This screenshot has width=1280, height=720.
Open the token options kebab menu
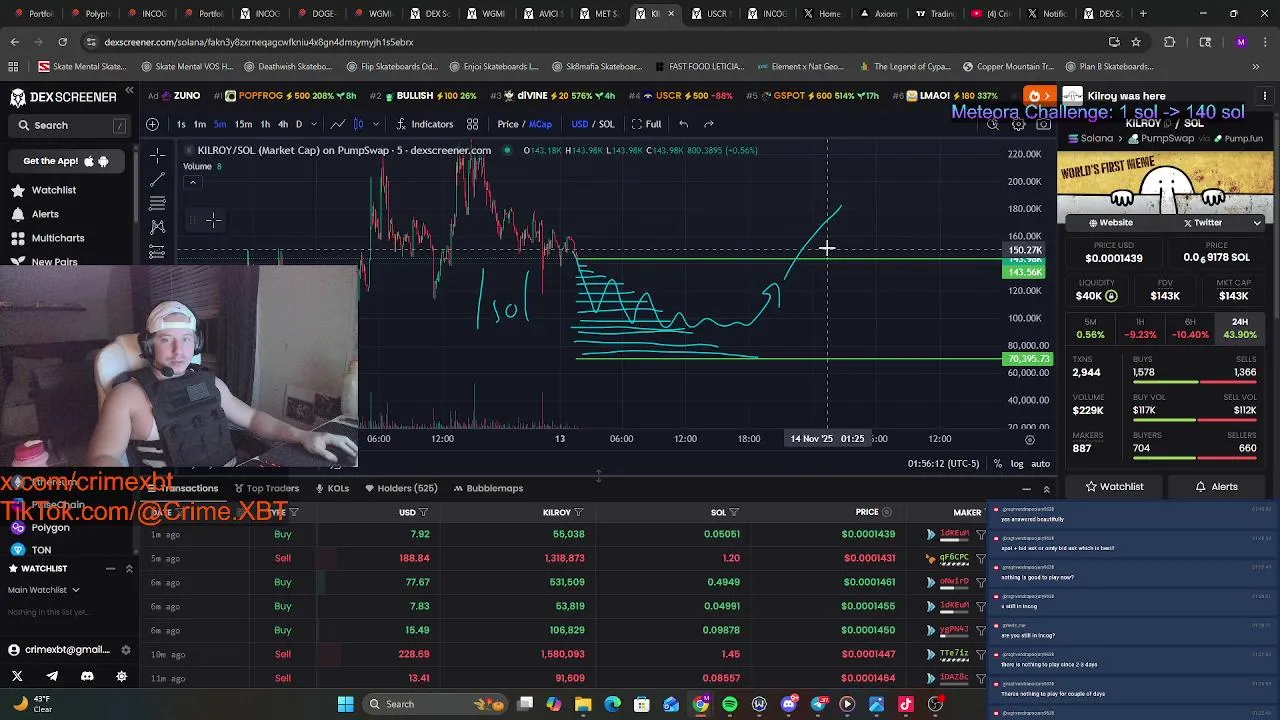1264,96
